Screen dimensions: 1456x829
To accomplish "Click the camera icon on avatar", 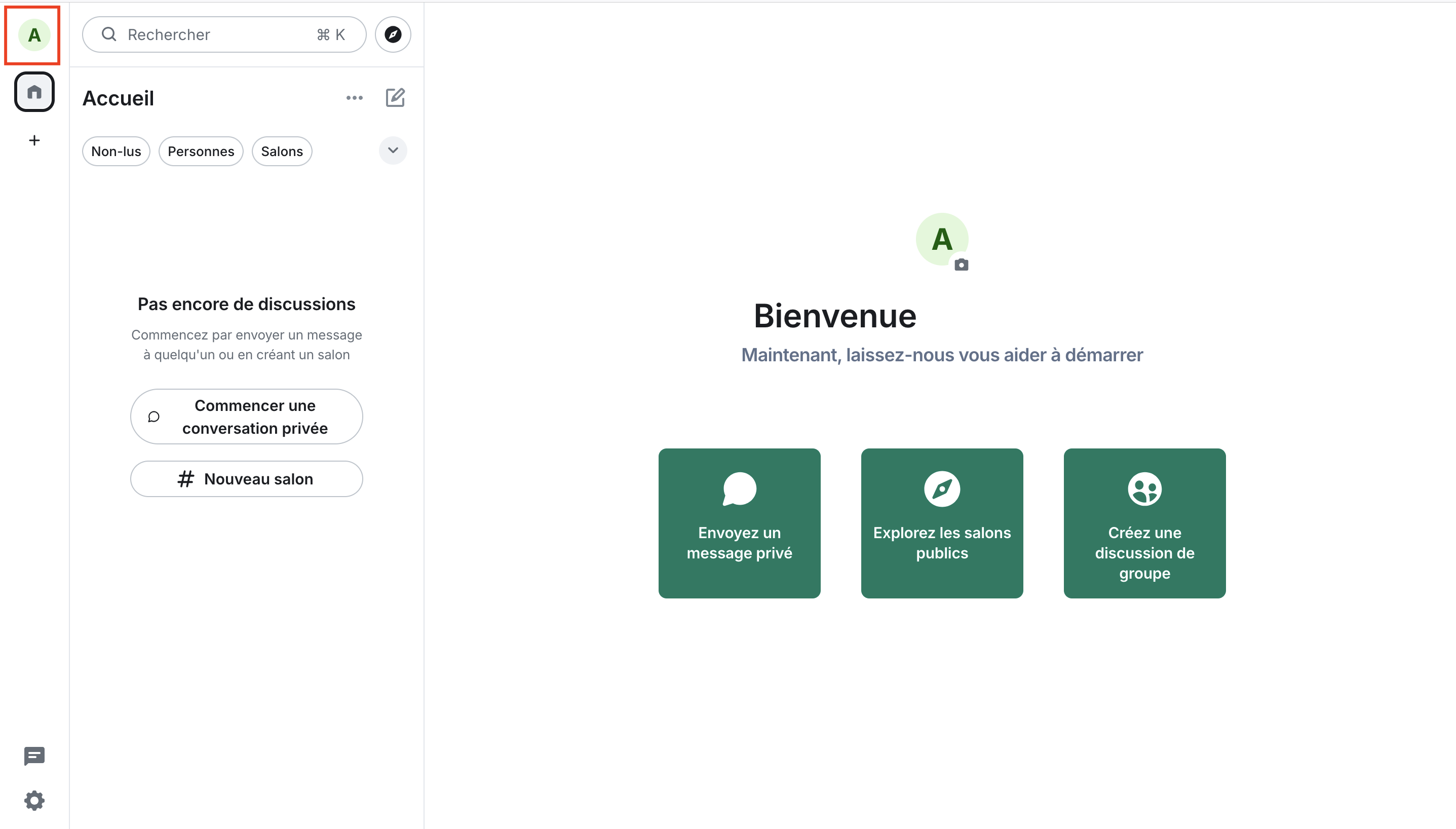I will point(962,265).
